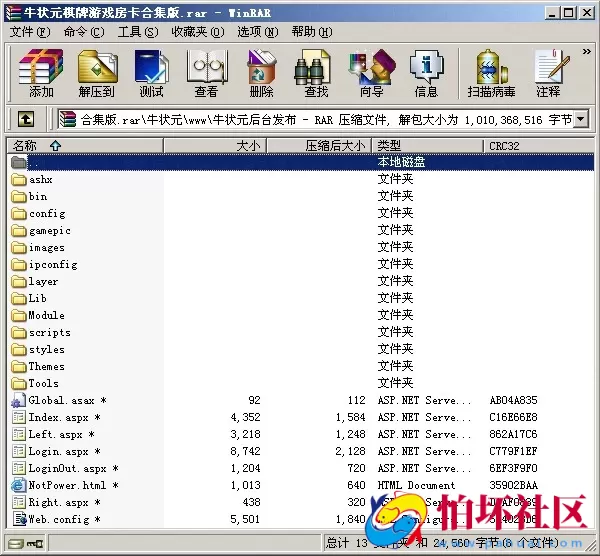The width and height of the screenshot is (600, 556).
Task: Click the packed size value 1,584
Action: click(x=351, y=417)
